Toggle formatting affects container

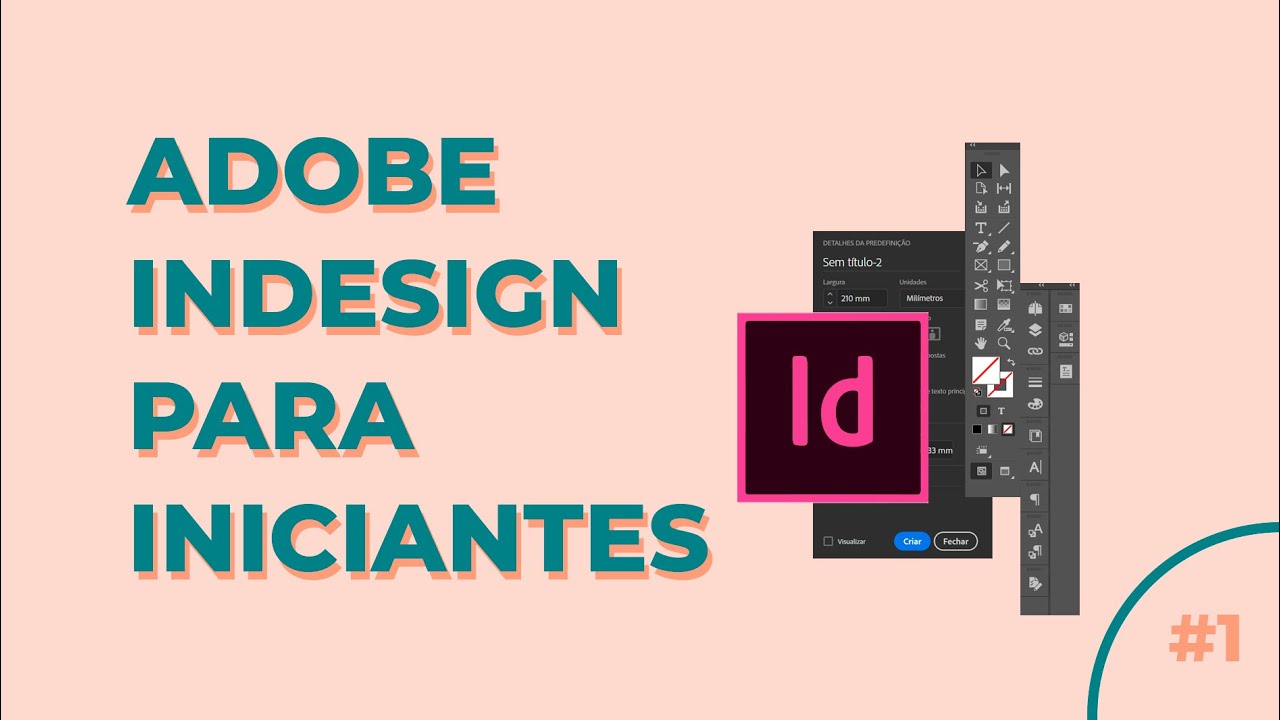pos(984,411)
